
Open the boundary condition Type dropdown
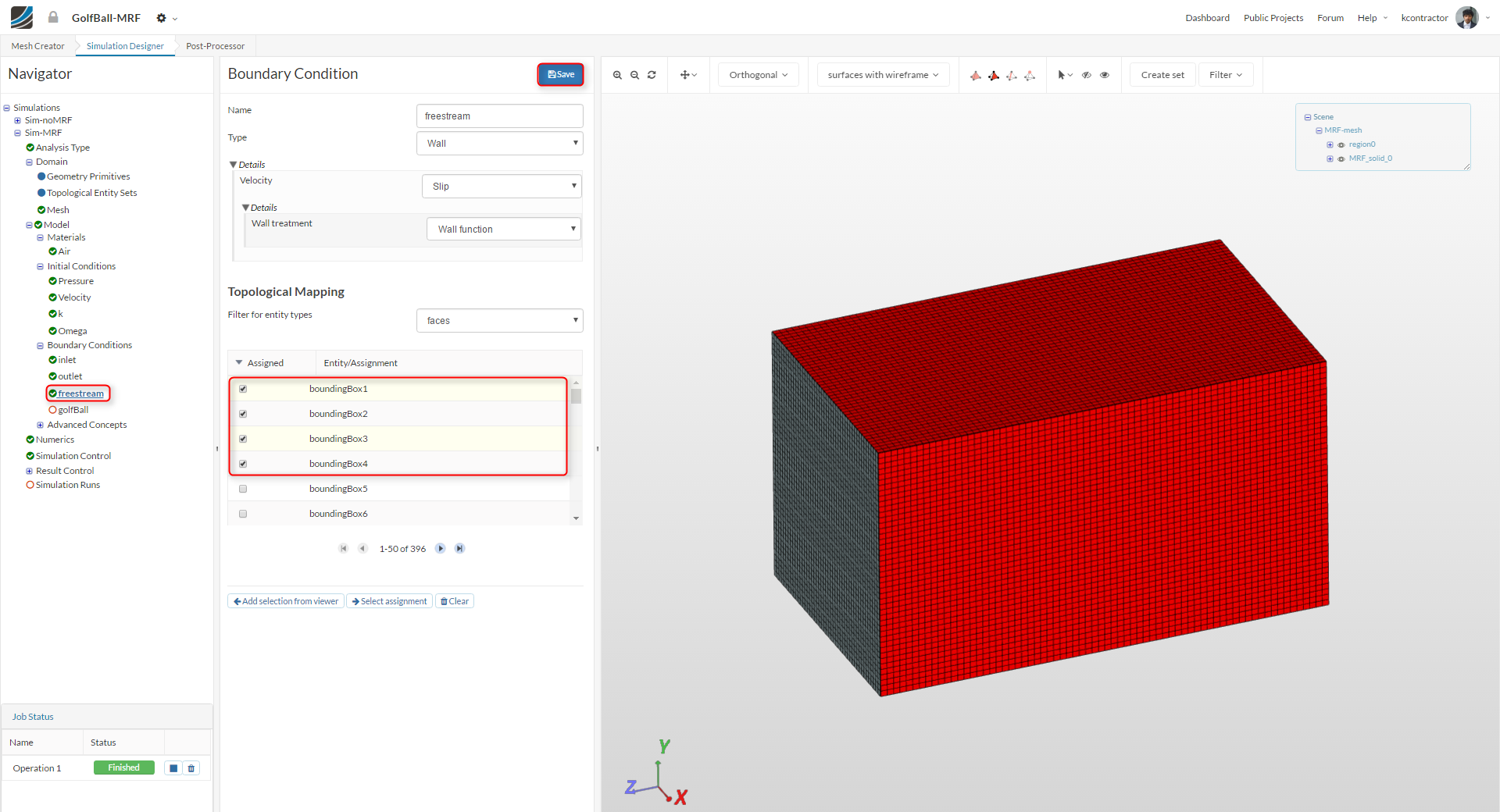[x=499, y=144]
